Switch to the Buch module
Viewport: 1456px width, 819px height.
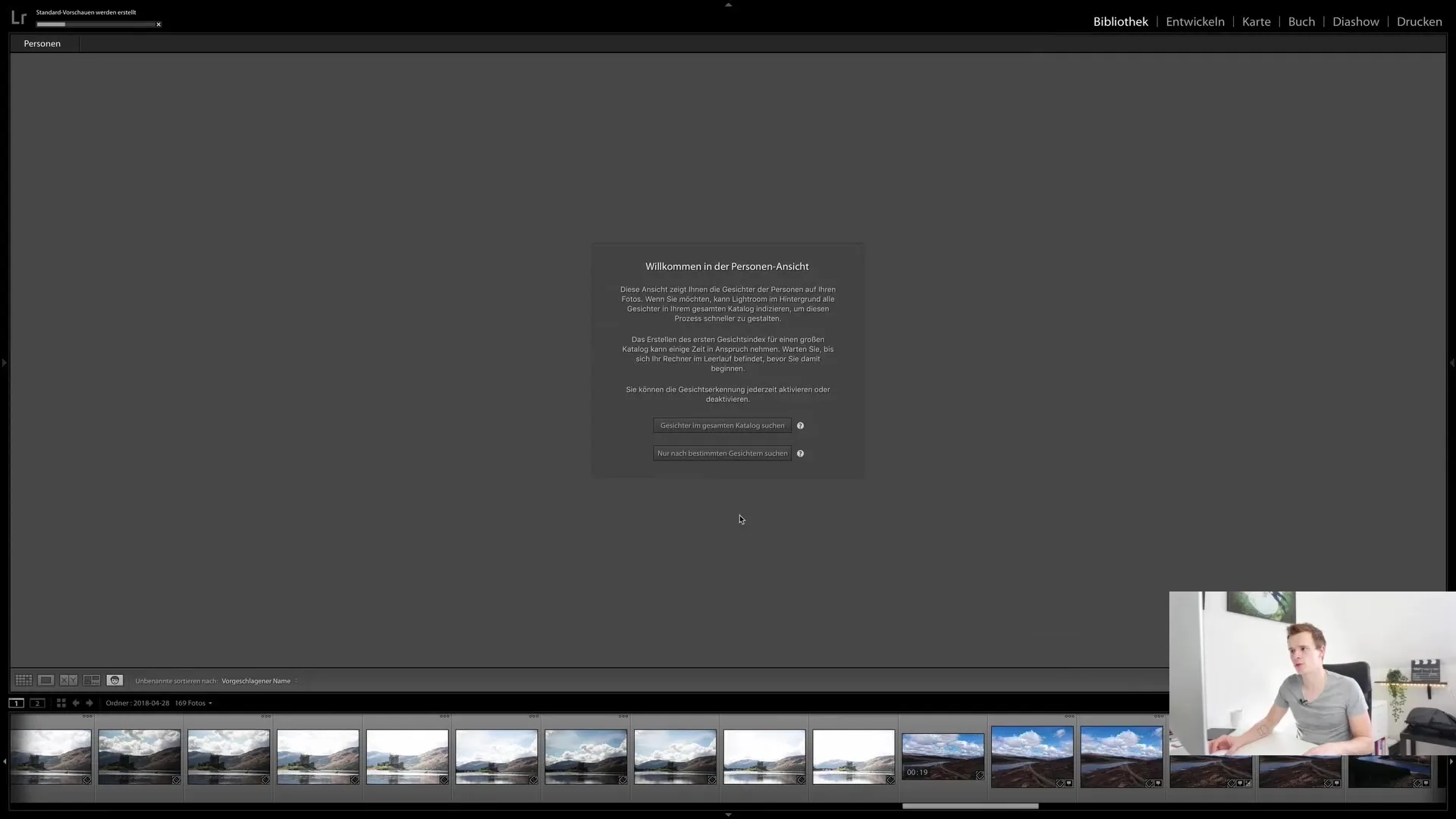tap(1301, 21)
